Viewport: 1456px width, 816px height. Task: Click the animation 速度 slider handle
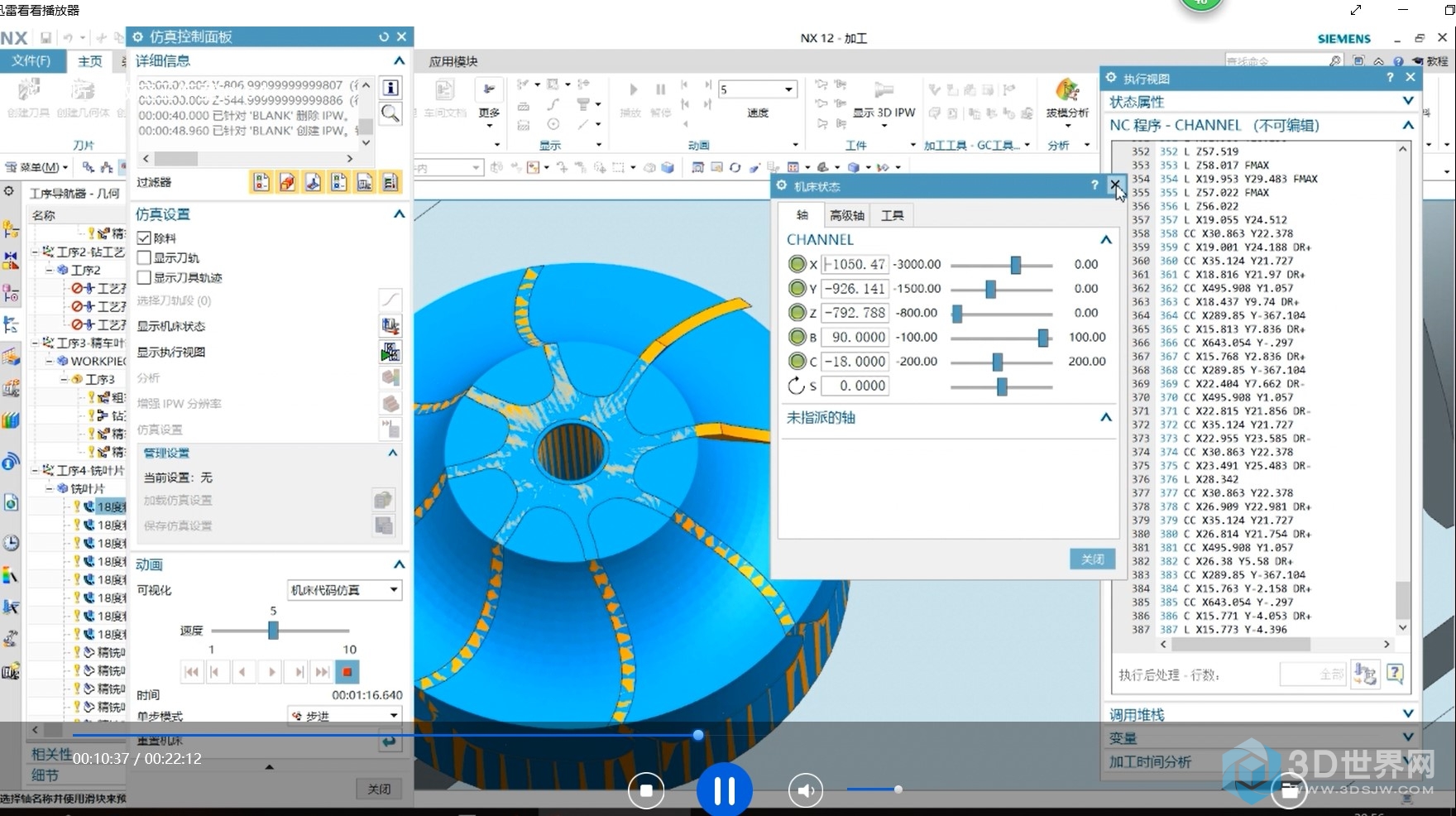pyautogui.click(x=273, y=631)
